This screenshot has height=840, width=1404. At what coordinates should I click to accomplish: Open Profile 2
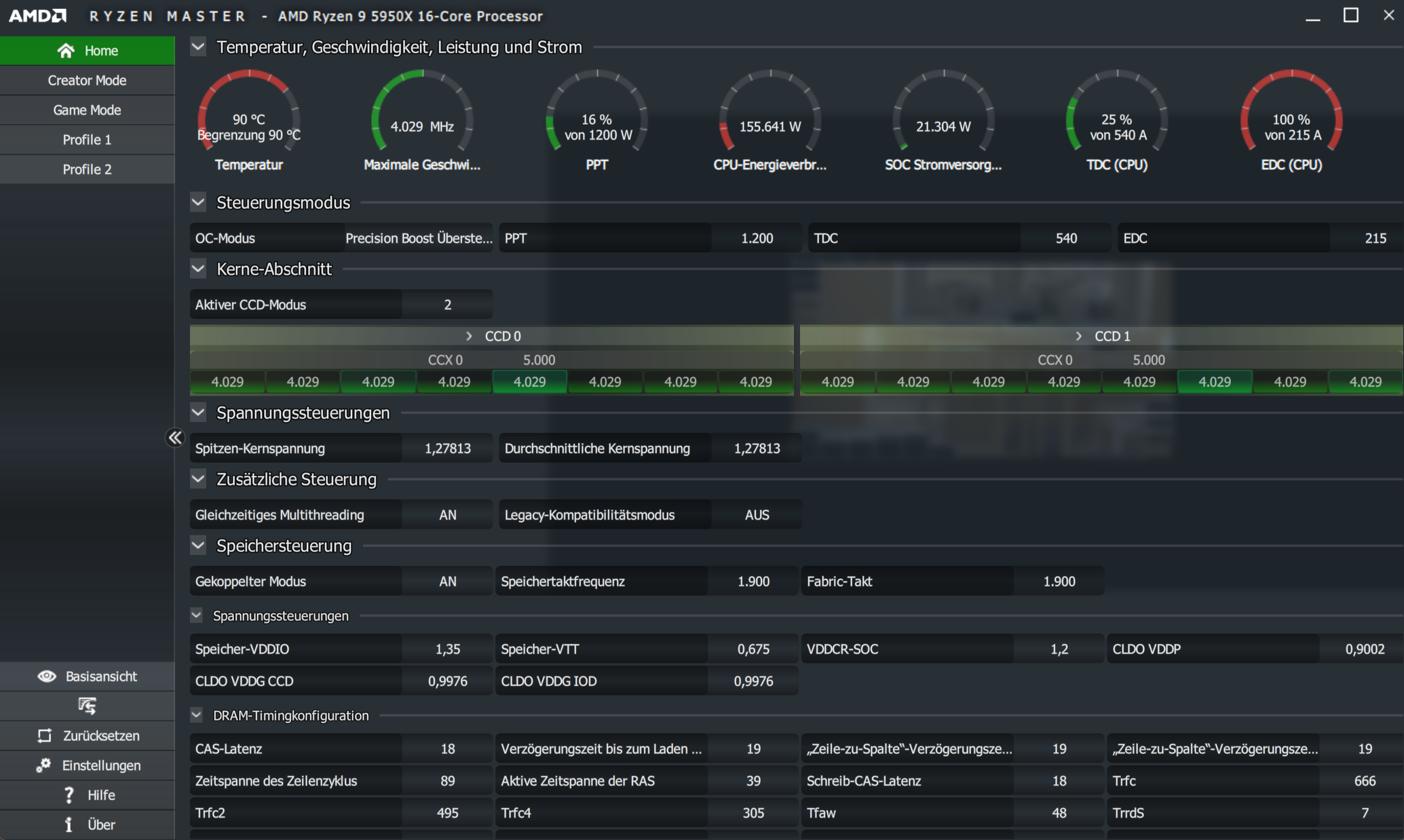(87, 170)
